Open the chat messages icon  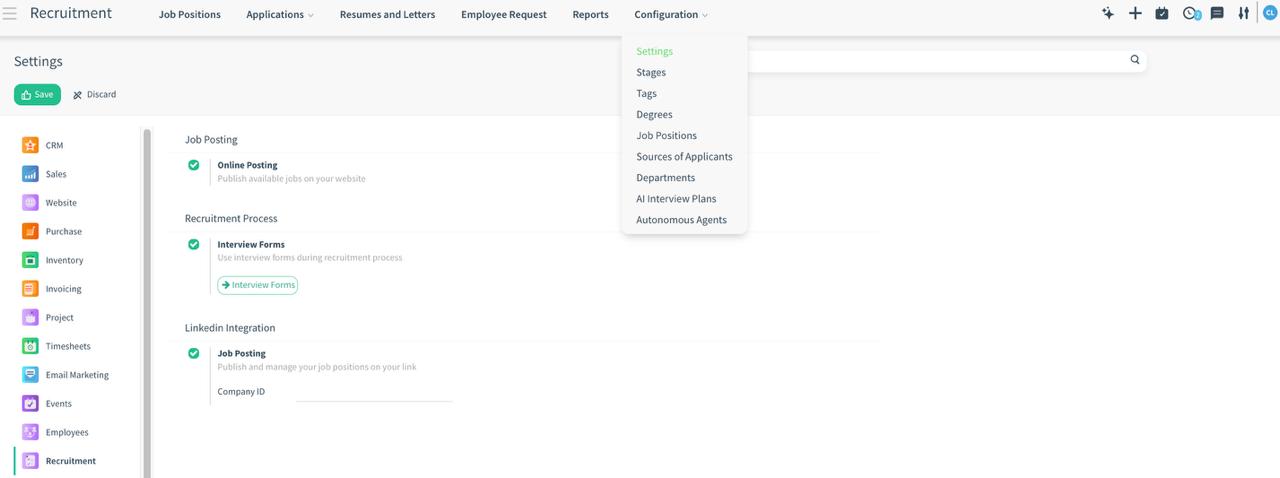(x=1217, y=14)
